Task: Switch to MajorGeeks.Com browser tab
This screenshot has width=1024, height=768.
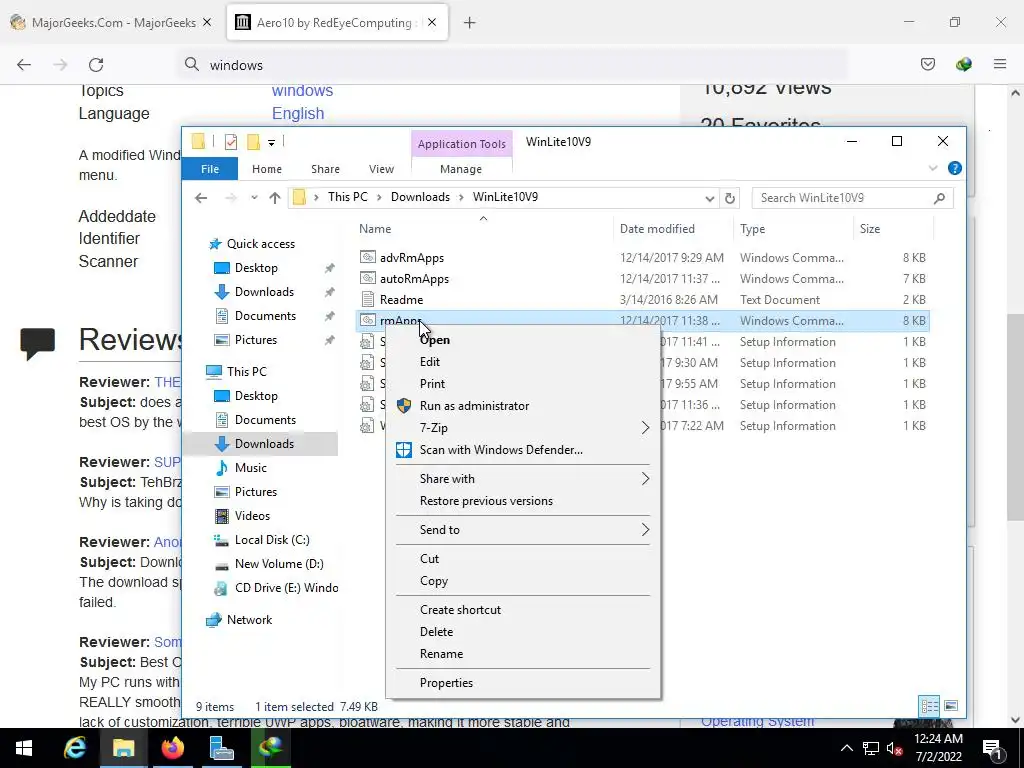Action: pyautogui.click(x=111, y=22)
